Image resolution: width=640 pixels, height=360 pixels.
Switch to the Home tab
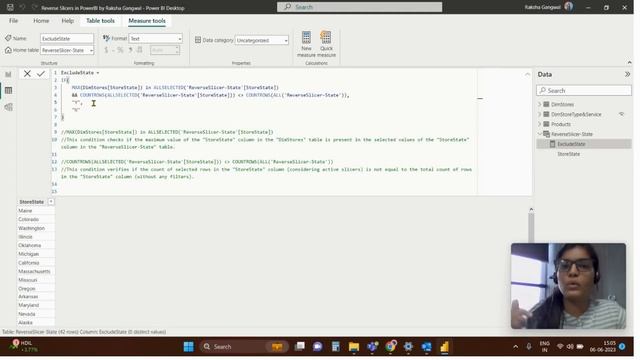click(x=41, y=21)
